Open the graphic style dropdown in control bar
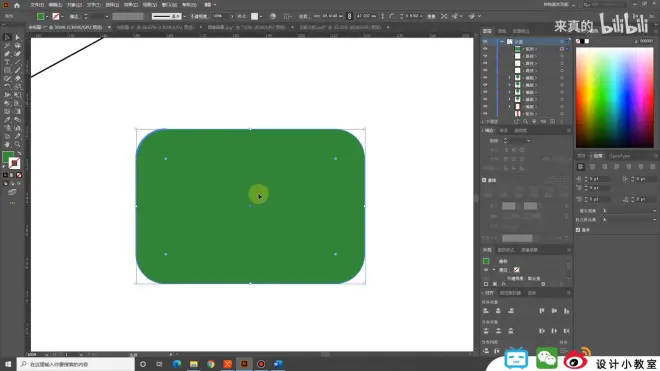The height and width of the screenshot is (371, 660). click(x=261, y=16)
